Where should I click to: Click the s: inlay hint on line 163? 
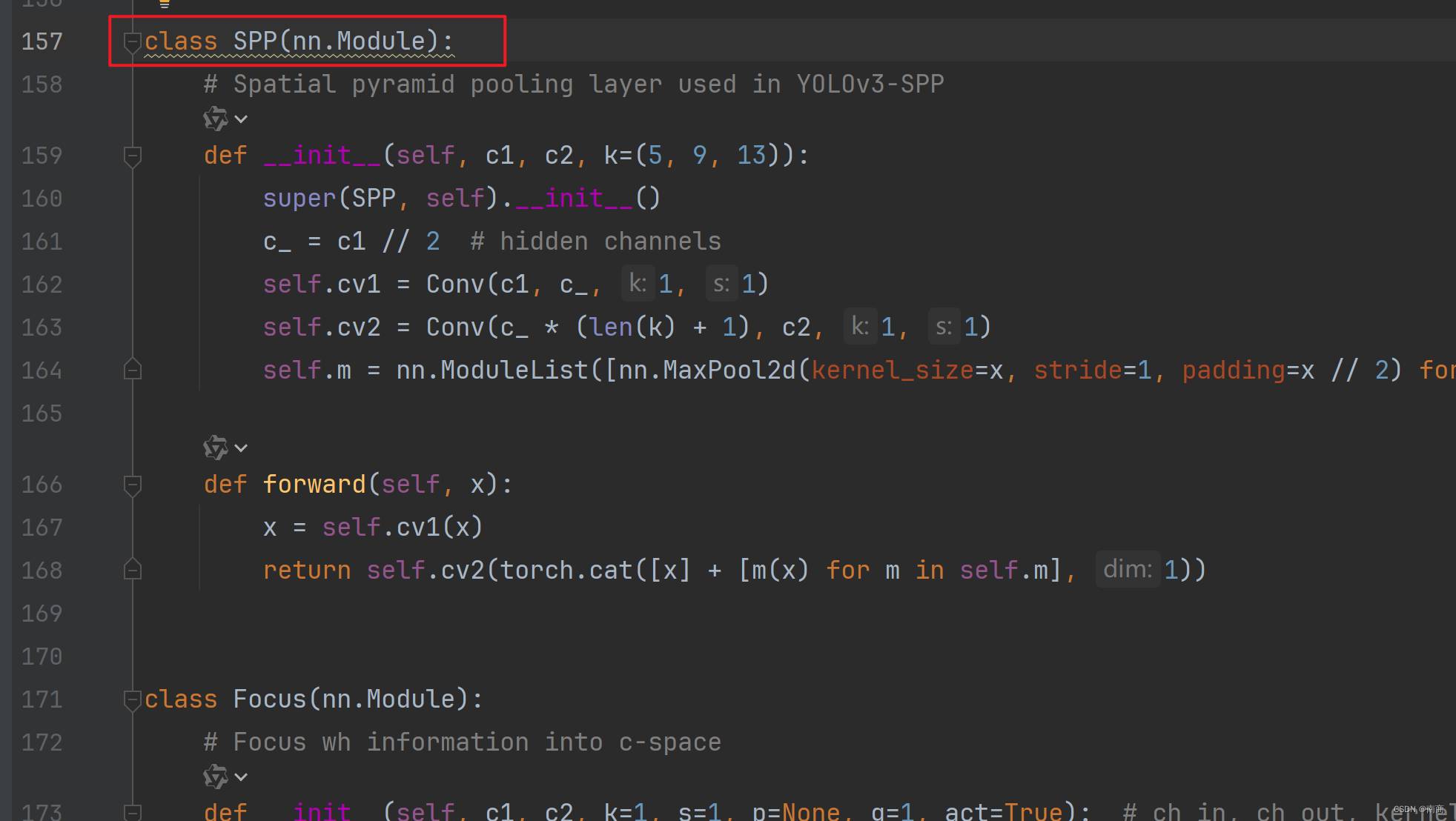click(943, 326)
